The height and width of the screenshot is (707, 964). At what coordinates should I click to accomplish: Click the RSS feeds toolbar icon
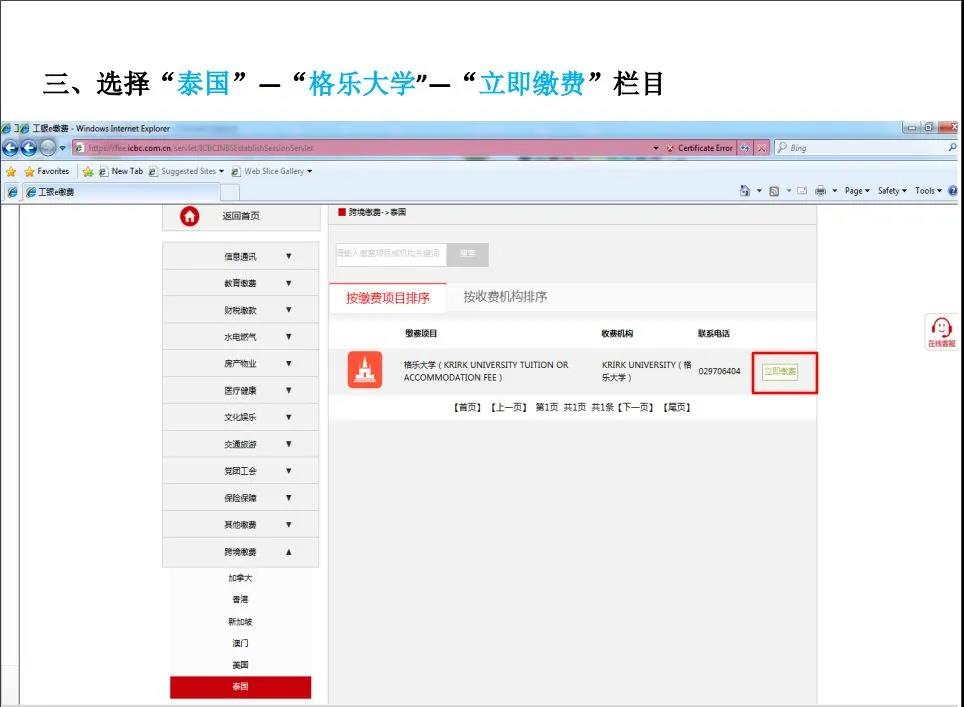pyautogui.click(x=774, y=191)
